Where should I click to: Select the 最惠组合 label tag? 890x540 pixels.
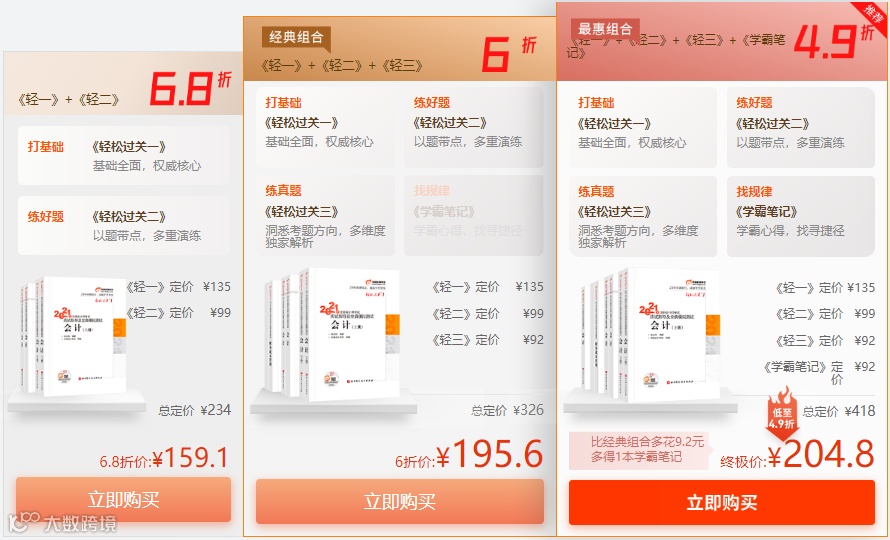(605, 29)
